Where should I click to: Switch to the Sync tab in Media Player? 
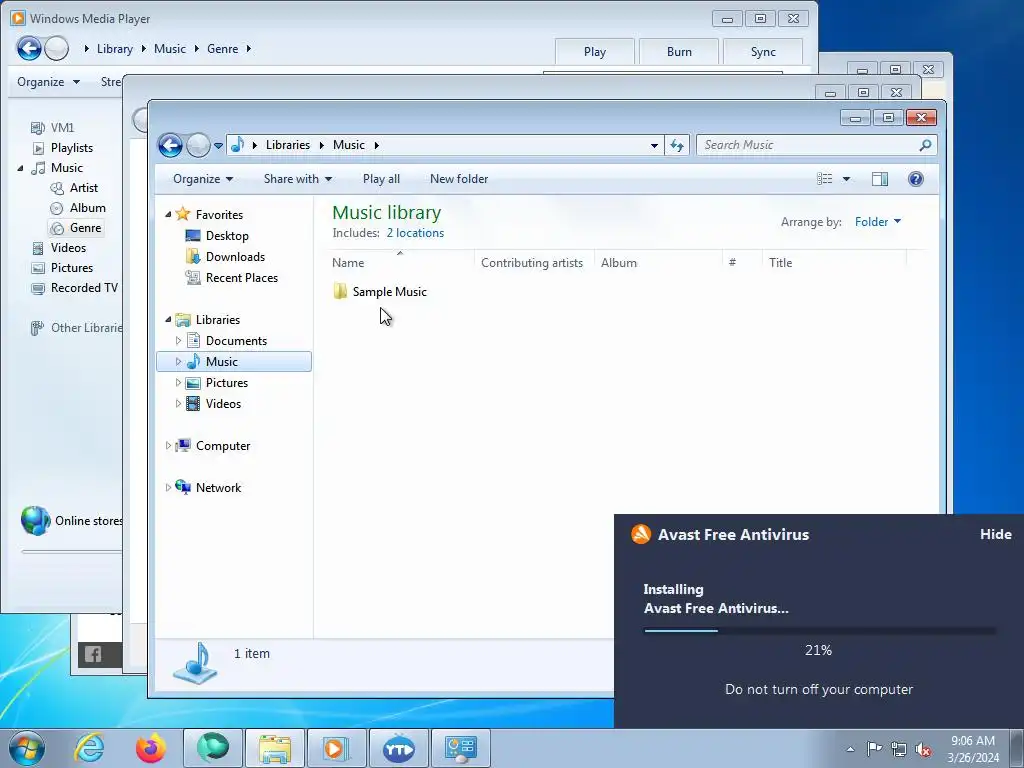[x=763, y=52]
